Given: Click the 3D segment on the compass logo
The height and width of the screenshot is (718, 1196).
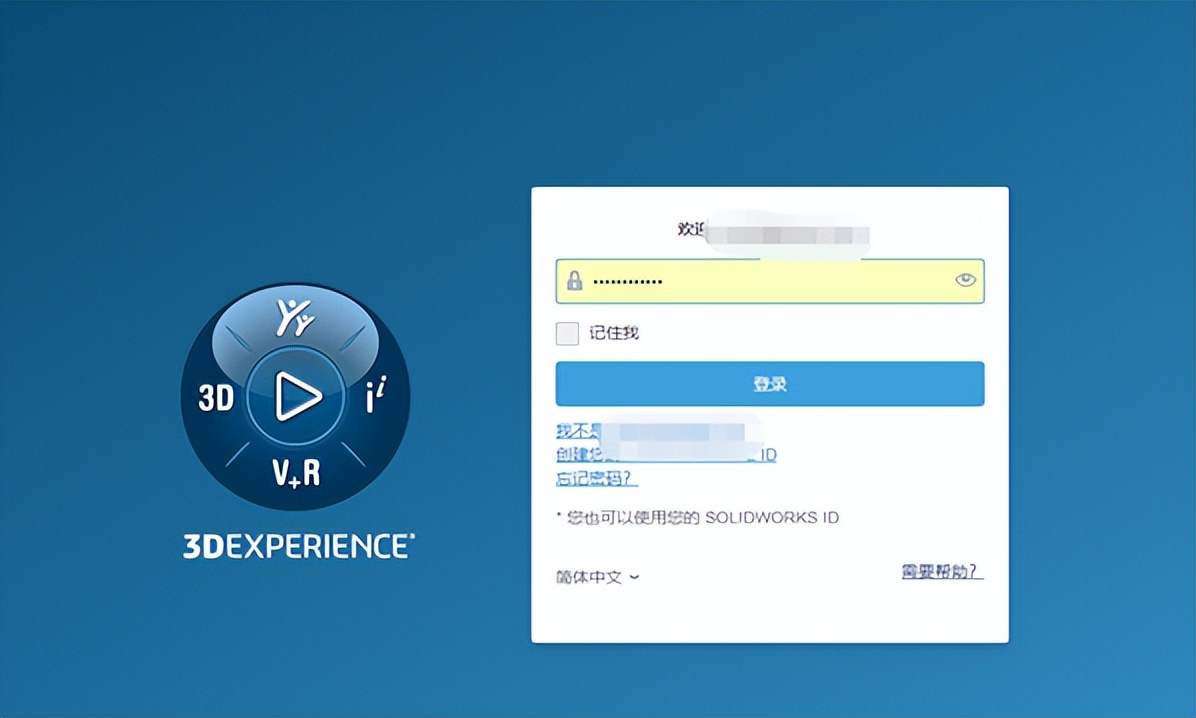Looking at the screenshot, I should pos(217,397).
